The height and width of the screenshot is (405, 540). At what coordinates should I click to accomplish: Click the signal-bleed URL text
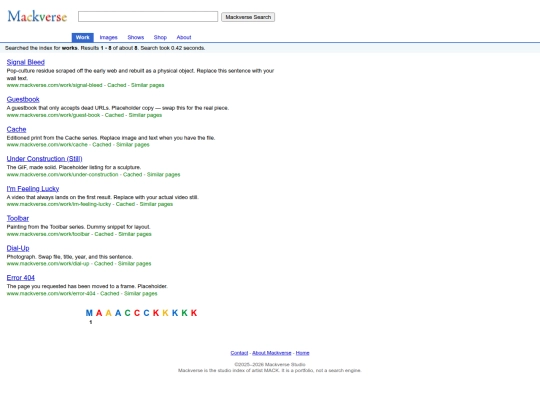coord(54,85)
